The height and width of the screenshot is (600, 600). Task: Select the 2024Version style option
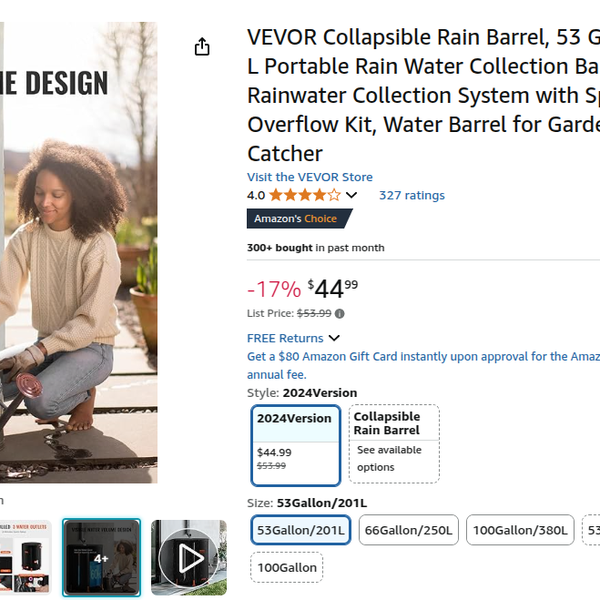pyautogui.click(x=295, y=444)
